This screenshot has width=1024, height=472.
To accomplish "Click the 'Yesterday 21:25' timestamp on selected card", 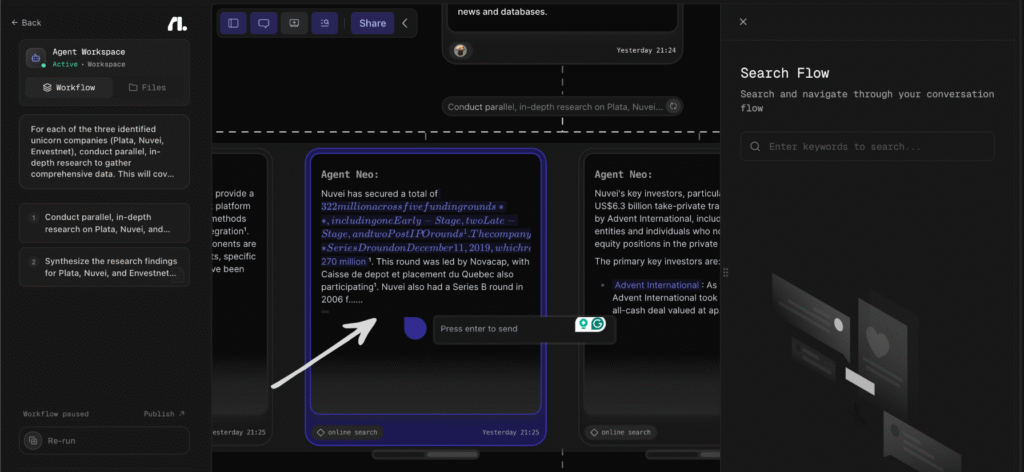I will pos(511,432).
